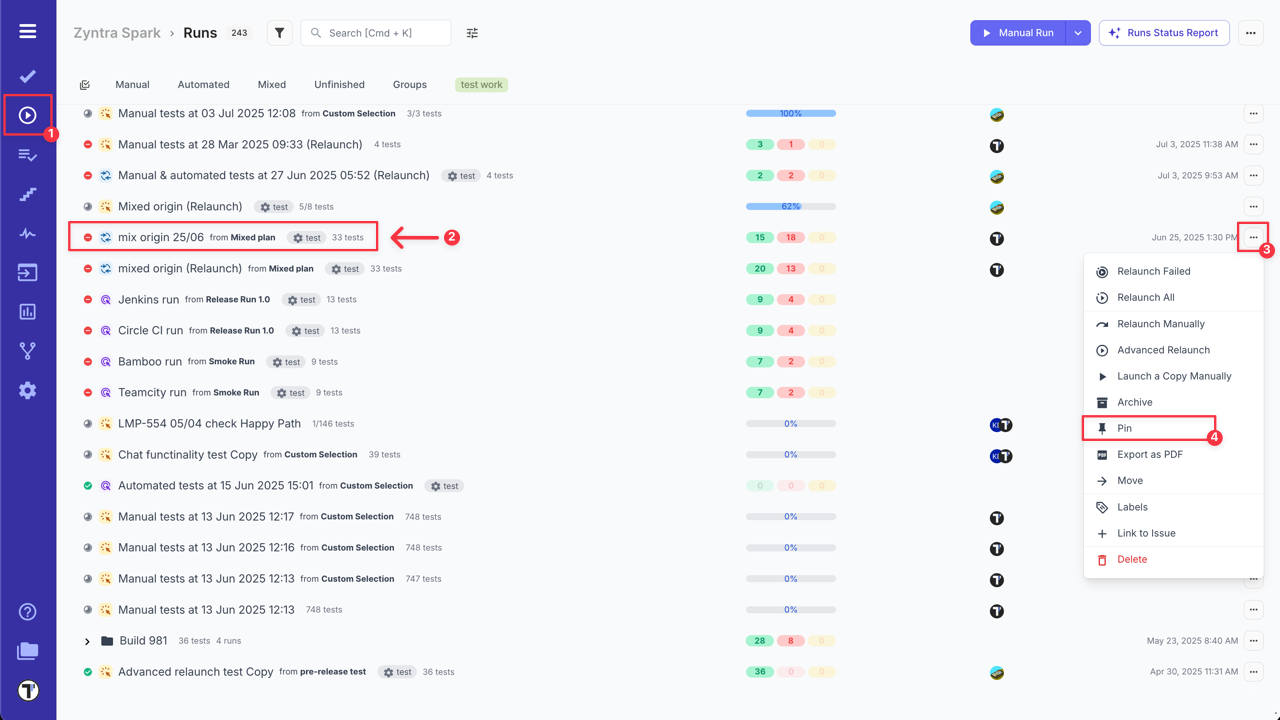This screenshot has height=720, width=1280.
Task: Open sidebar Settings gear
Action: (x=27, y=390)
